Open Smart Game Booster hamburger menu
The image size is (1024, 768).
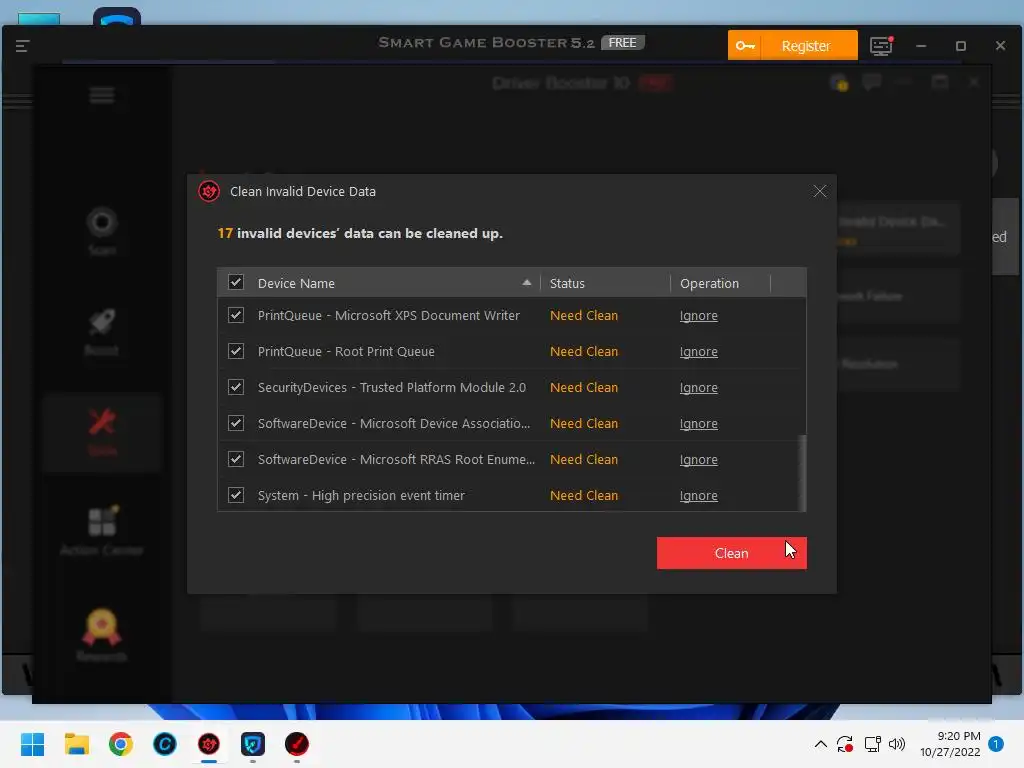click(22, 46)
